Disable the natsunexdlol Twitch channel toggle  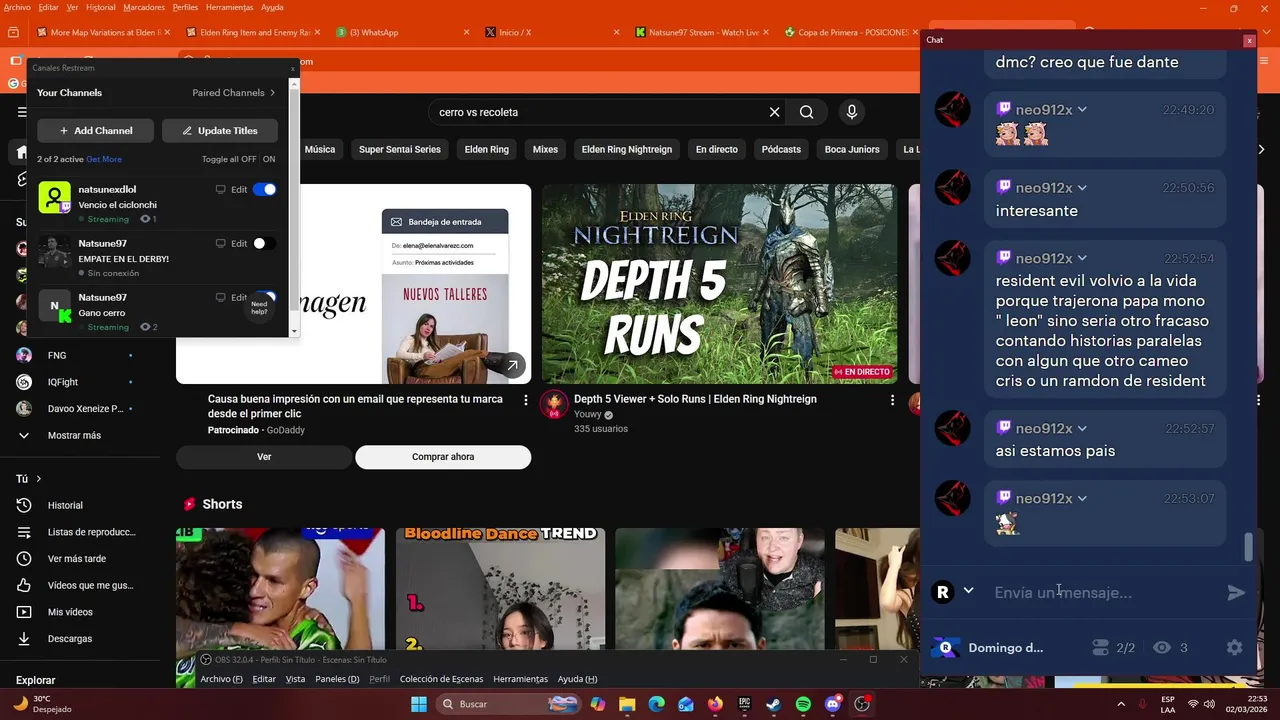(264, 189)
